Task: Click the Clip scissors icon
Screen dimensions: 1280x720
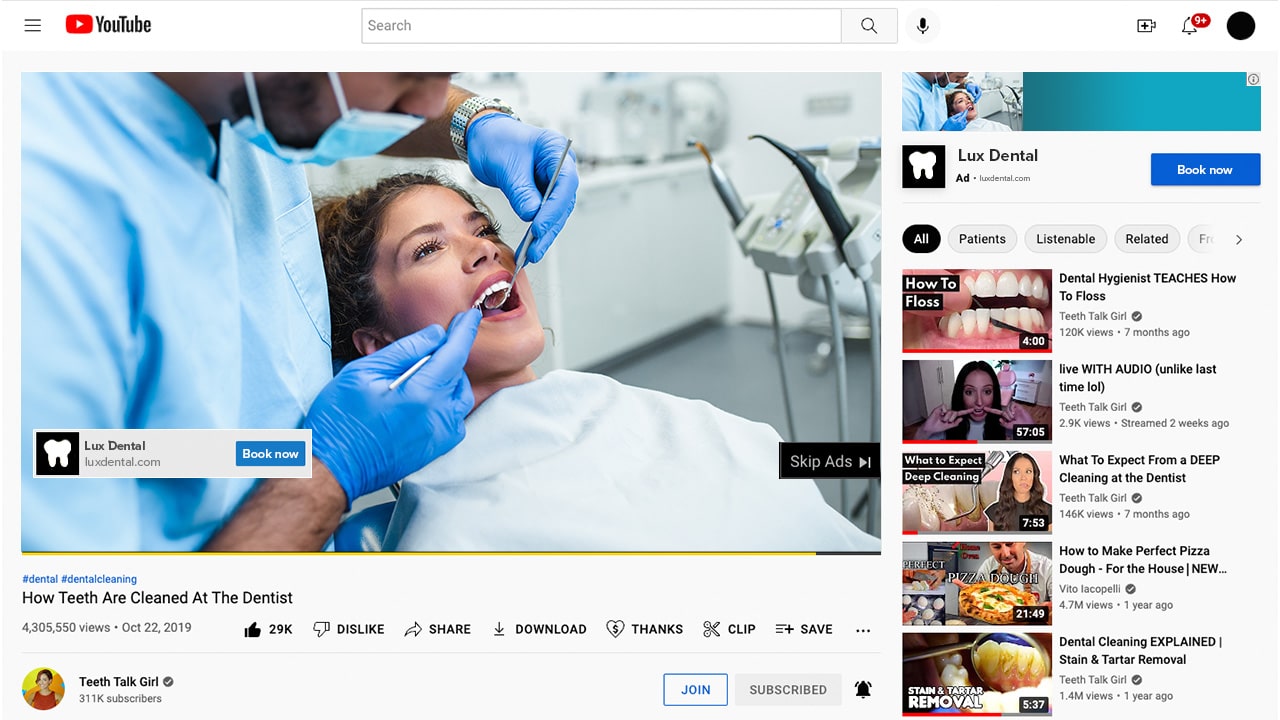Action: 712,629
